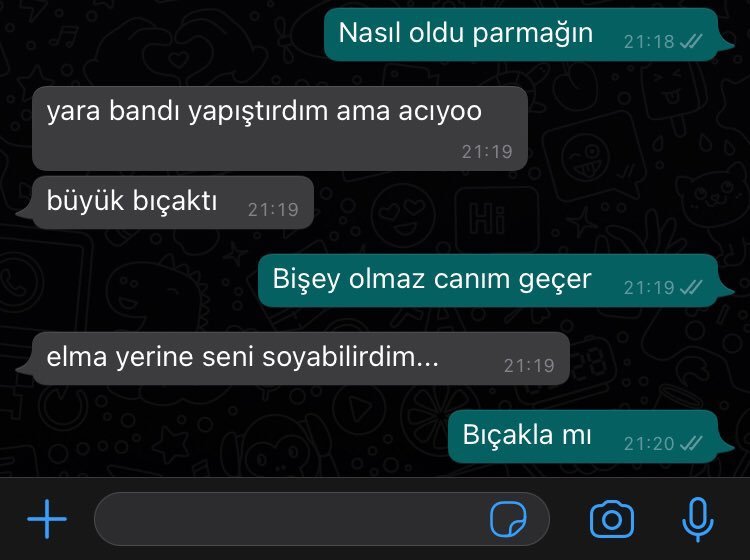
Task: Tap the 21:19 timestamp beside 'büyük bıçaktı'
Action: click(273, 210)
